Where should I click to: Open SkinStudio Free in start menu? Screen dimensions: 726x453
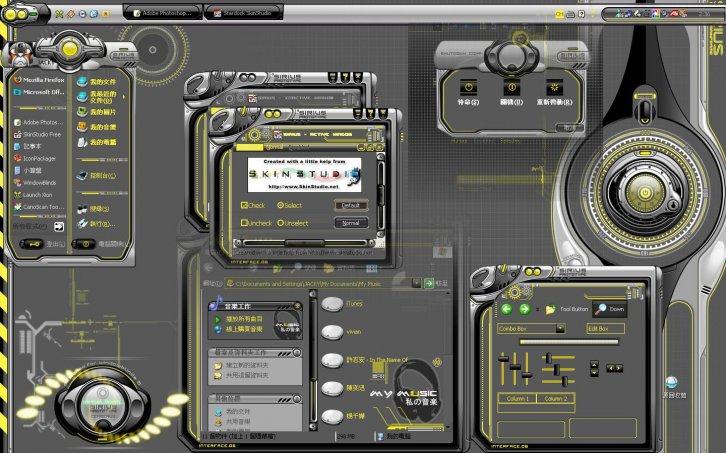(38, 134)
